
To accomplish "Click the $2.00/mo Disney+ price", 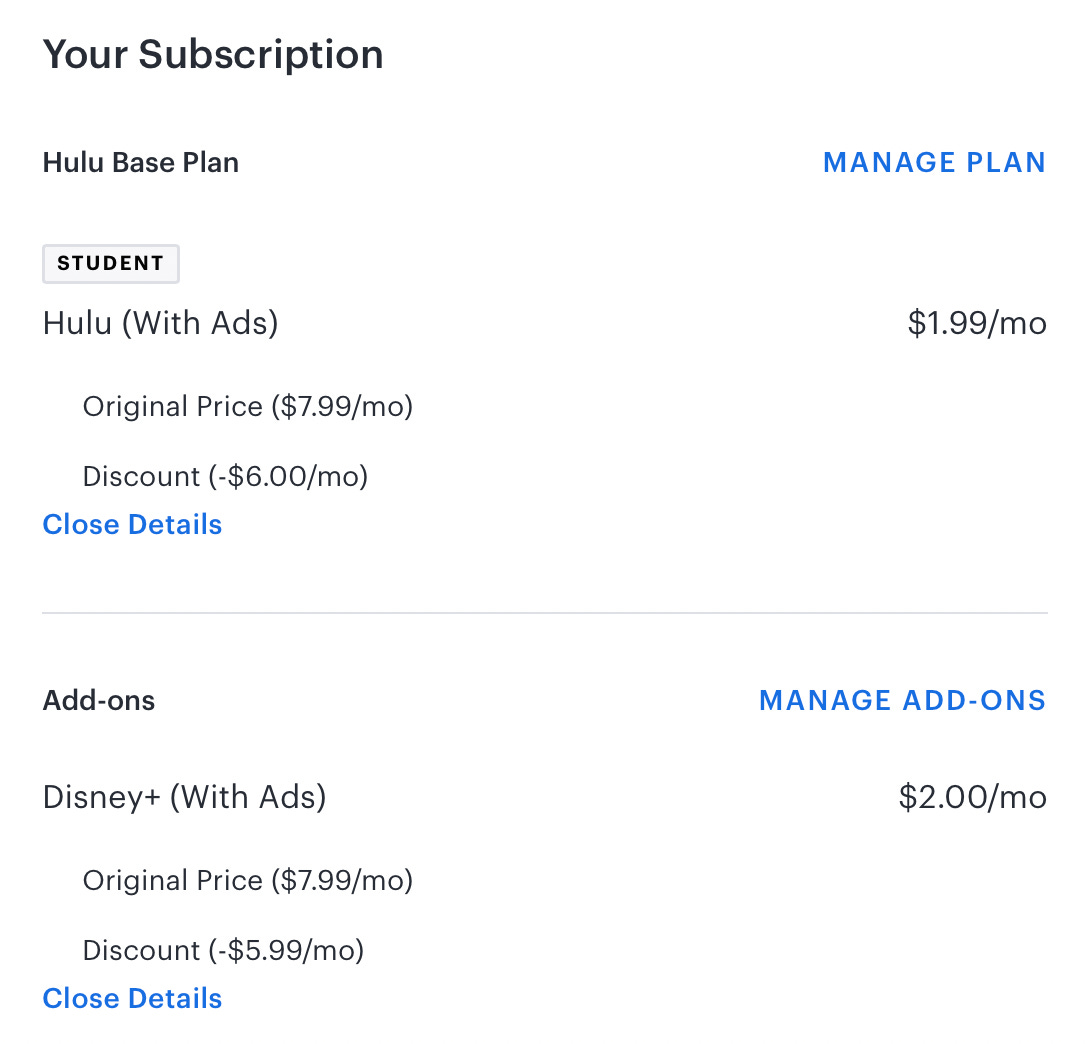I will coord(971,797).
